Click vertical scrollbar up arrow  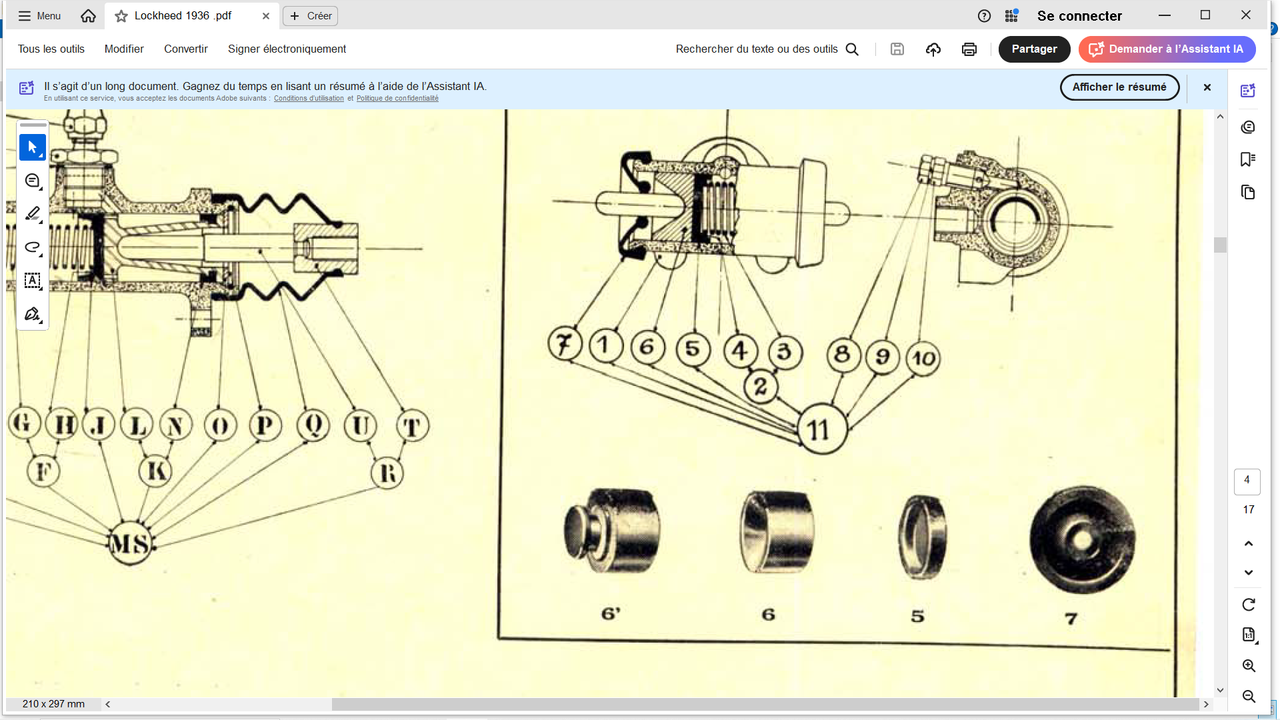coord(1220,117)
